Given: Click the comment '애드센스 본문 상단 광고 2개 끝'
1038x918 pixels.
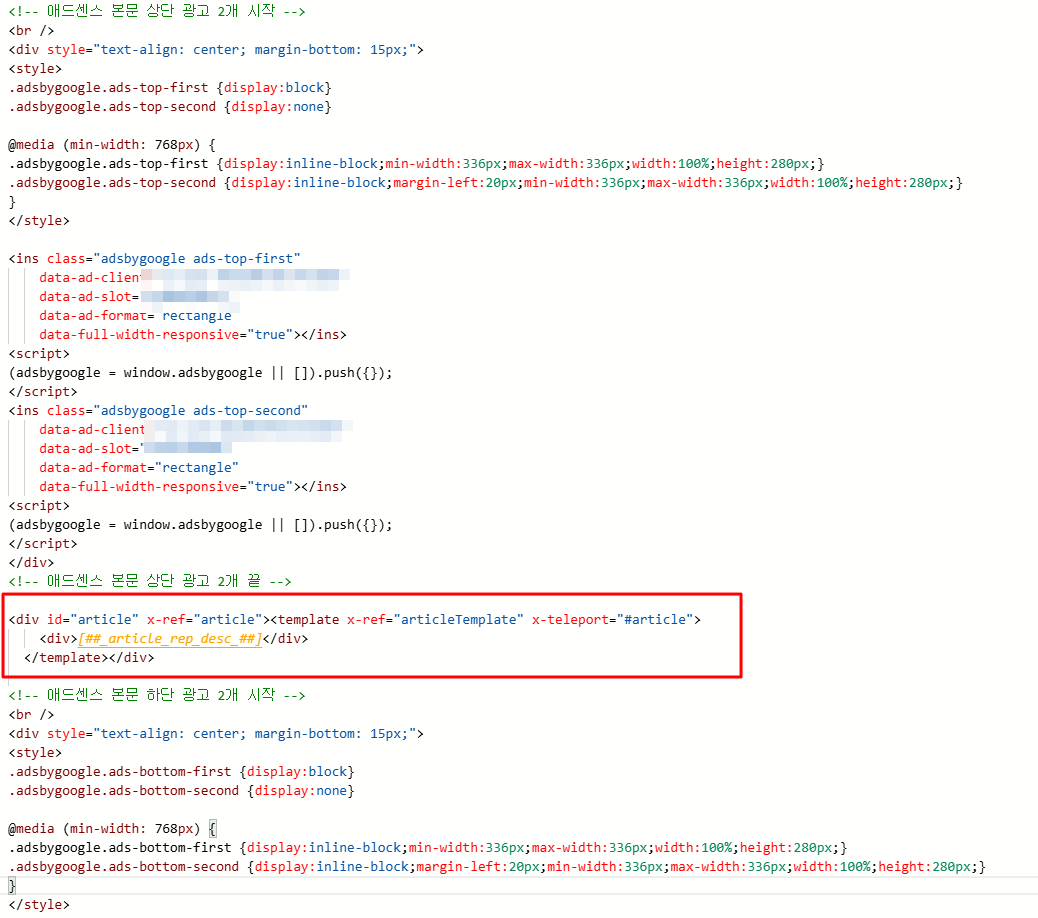Looking at the screenshot, I should [150, 581].
